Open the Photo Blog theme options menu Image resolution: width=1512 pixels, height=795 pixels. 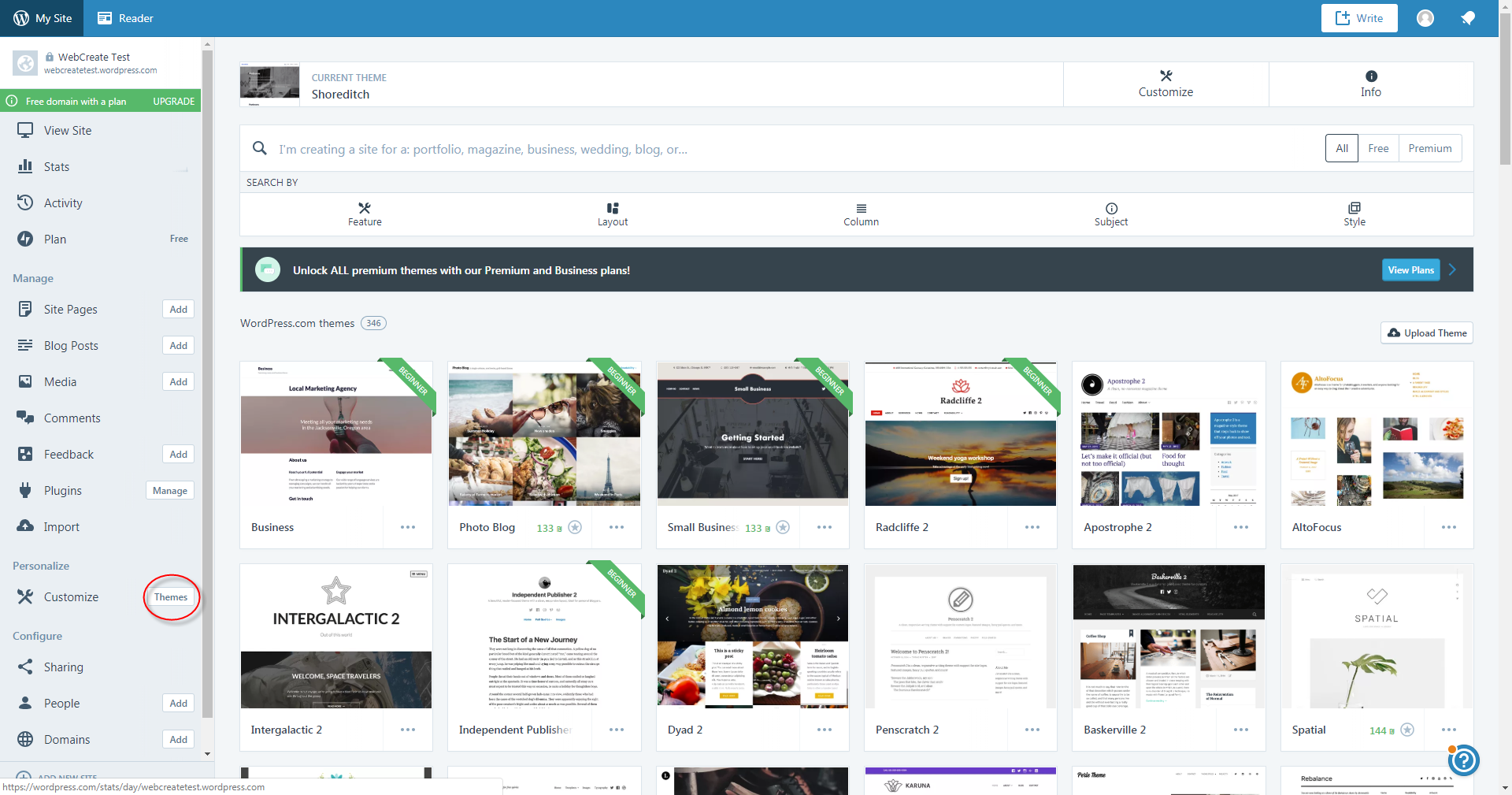tap(617, 527)
